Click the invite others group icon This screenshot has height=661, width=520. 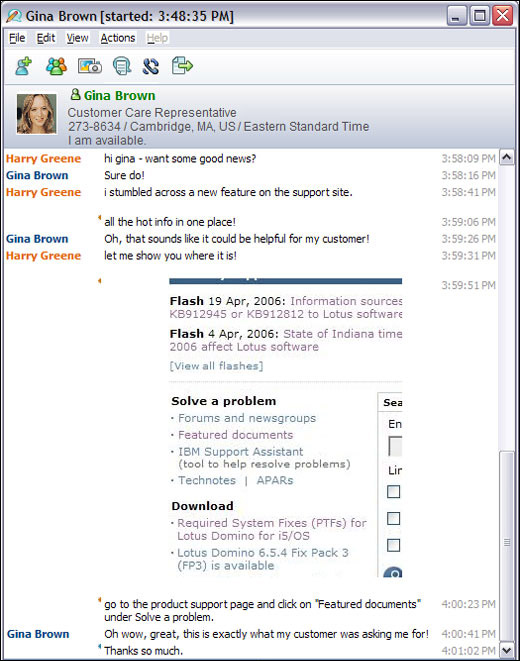(56, 66)
